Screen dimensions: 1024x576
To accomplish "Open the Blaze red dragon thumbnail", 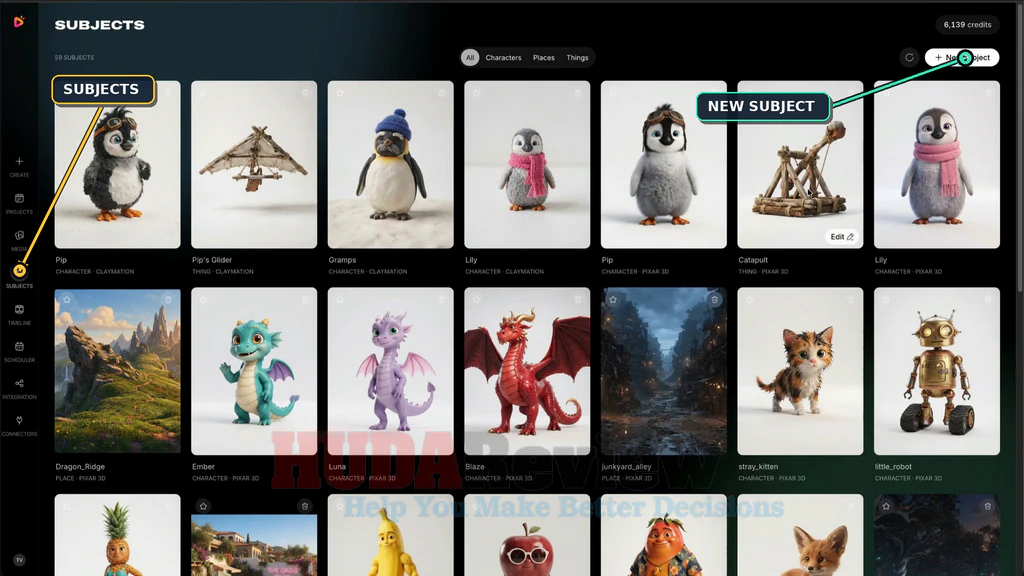I will [x=527, y=371].
